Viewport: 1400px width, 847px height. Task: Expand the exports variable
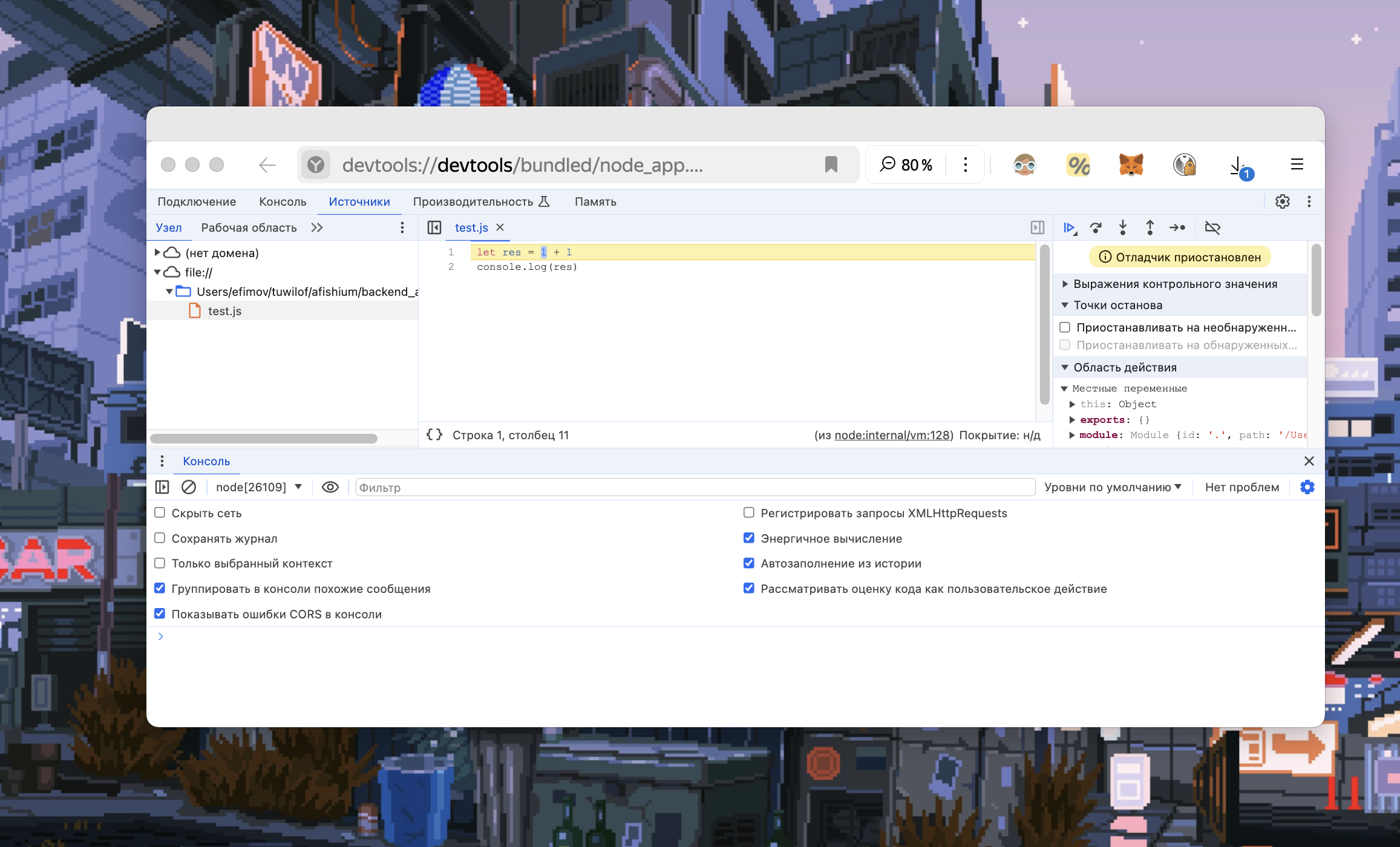1072,419
